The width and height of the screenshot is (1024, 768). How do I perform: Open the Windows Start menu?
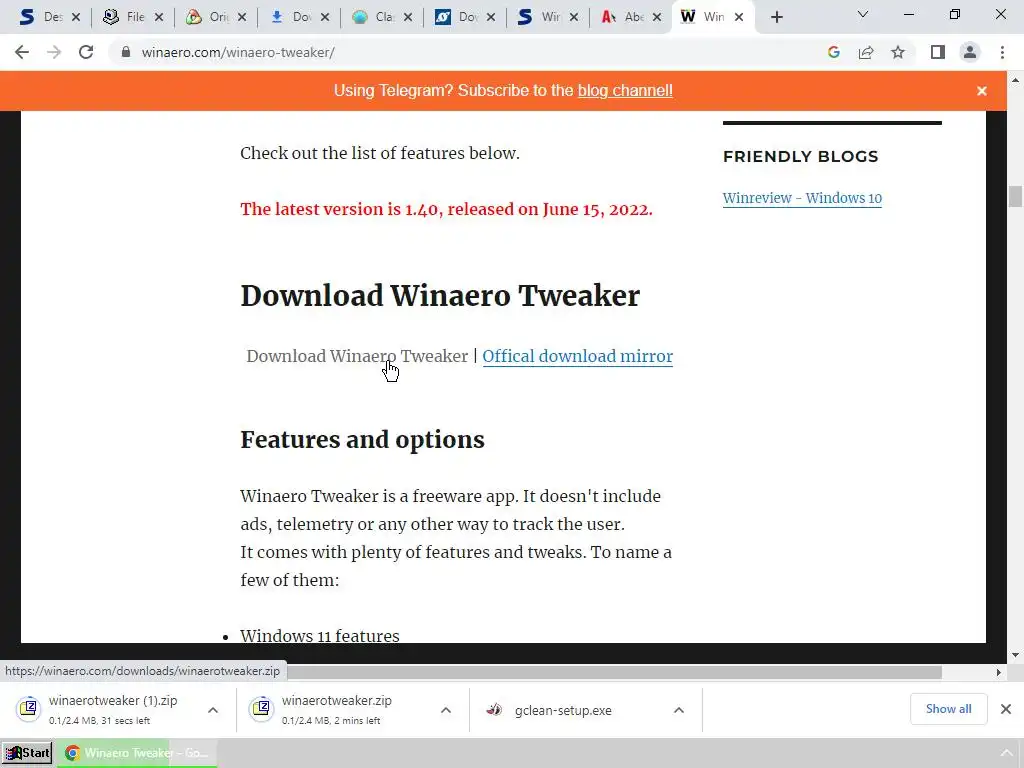pos(27,753)
